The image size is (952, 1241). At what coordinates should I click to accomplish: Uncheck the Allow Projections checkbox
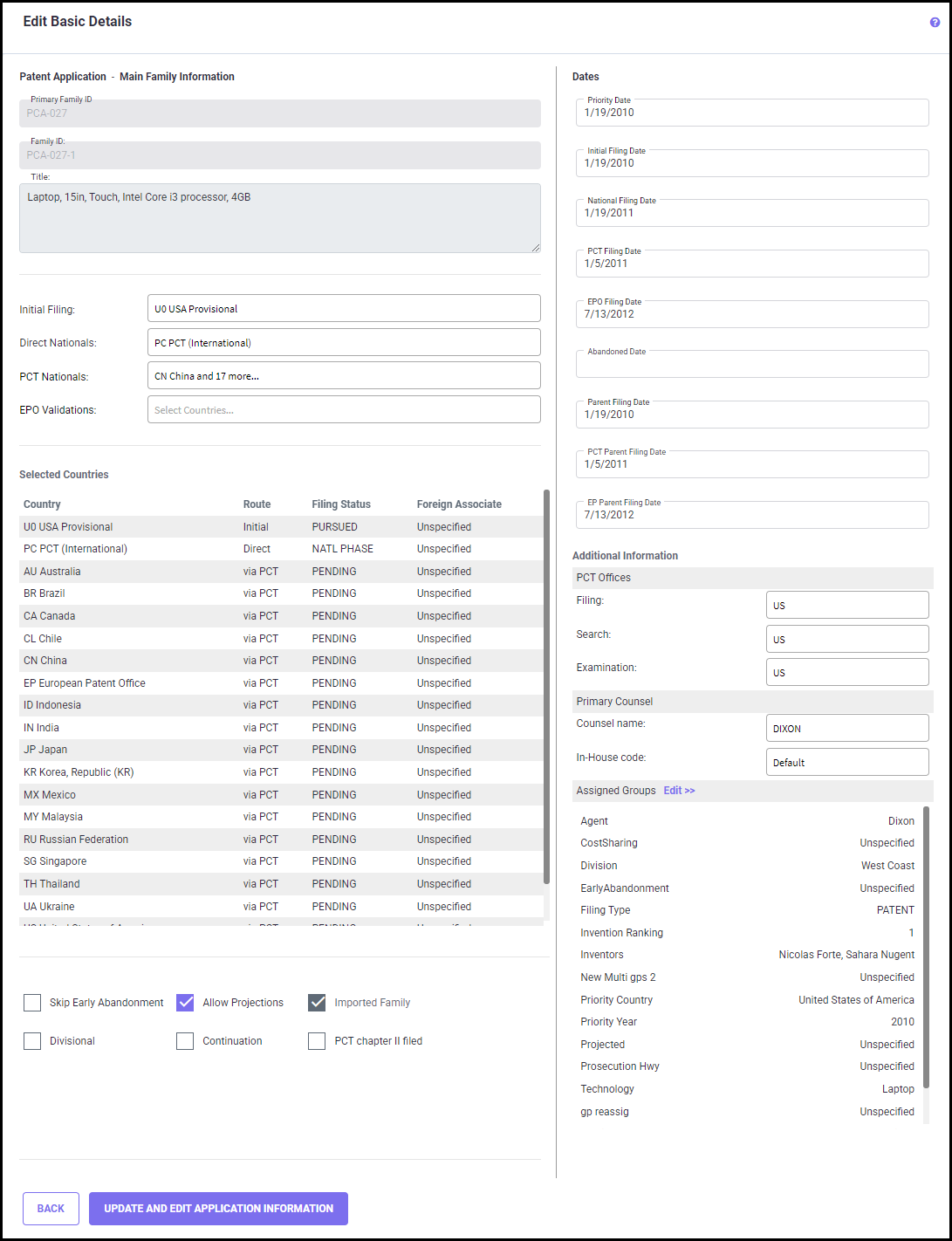[185, 1003]
